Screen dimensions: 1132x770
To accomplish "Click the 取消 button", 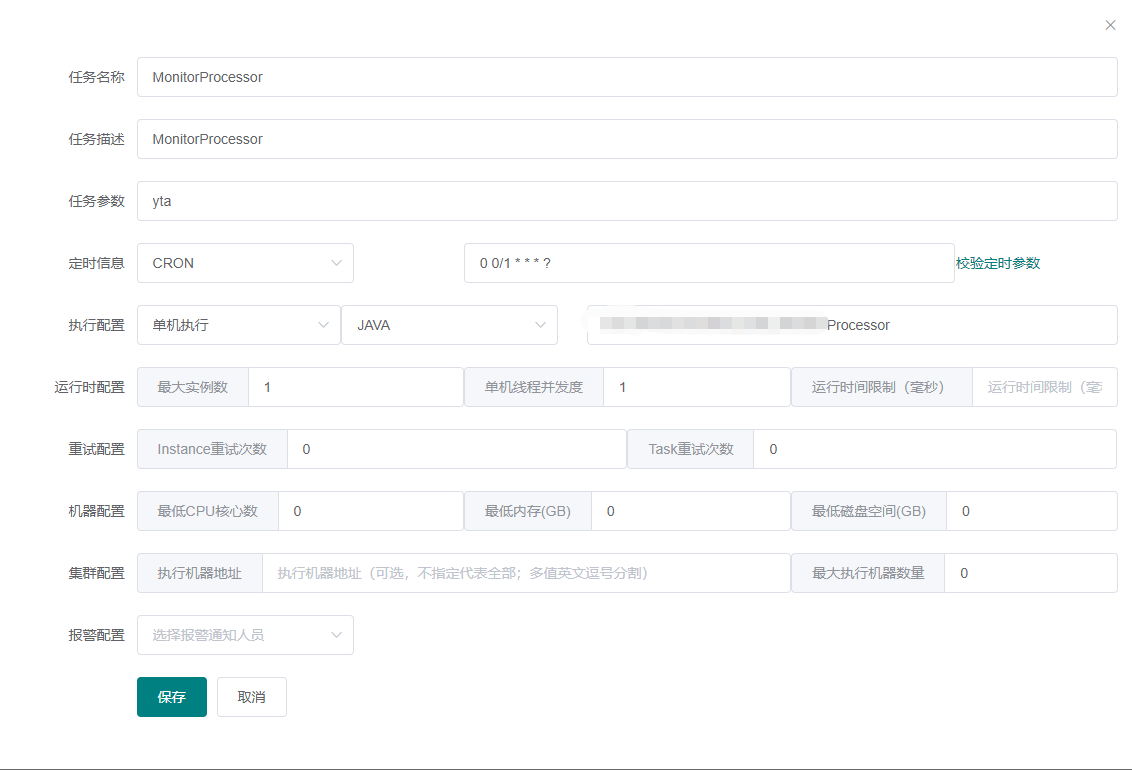I will 252,698.
